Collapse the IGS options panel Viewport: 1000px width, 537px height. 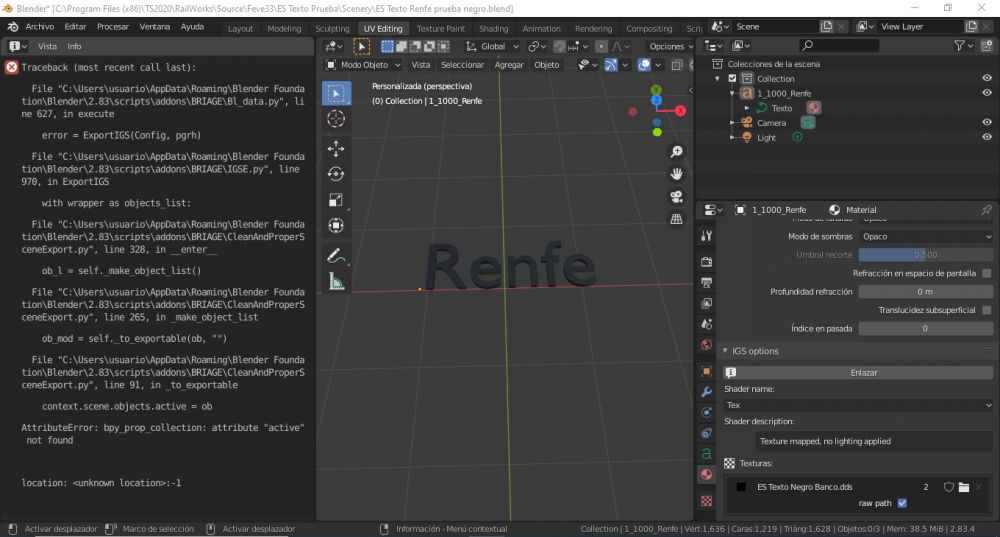pyautogui.click(x=725, y=351)
